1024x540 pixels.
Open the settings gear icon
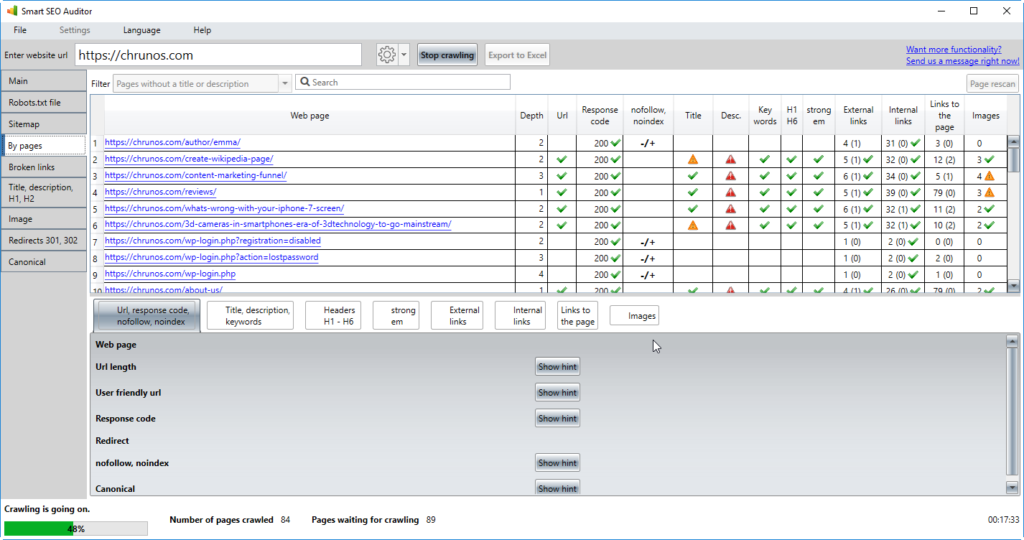(387, 55)
